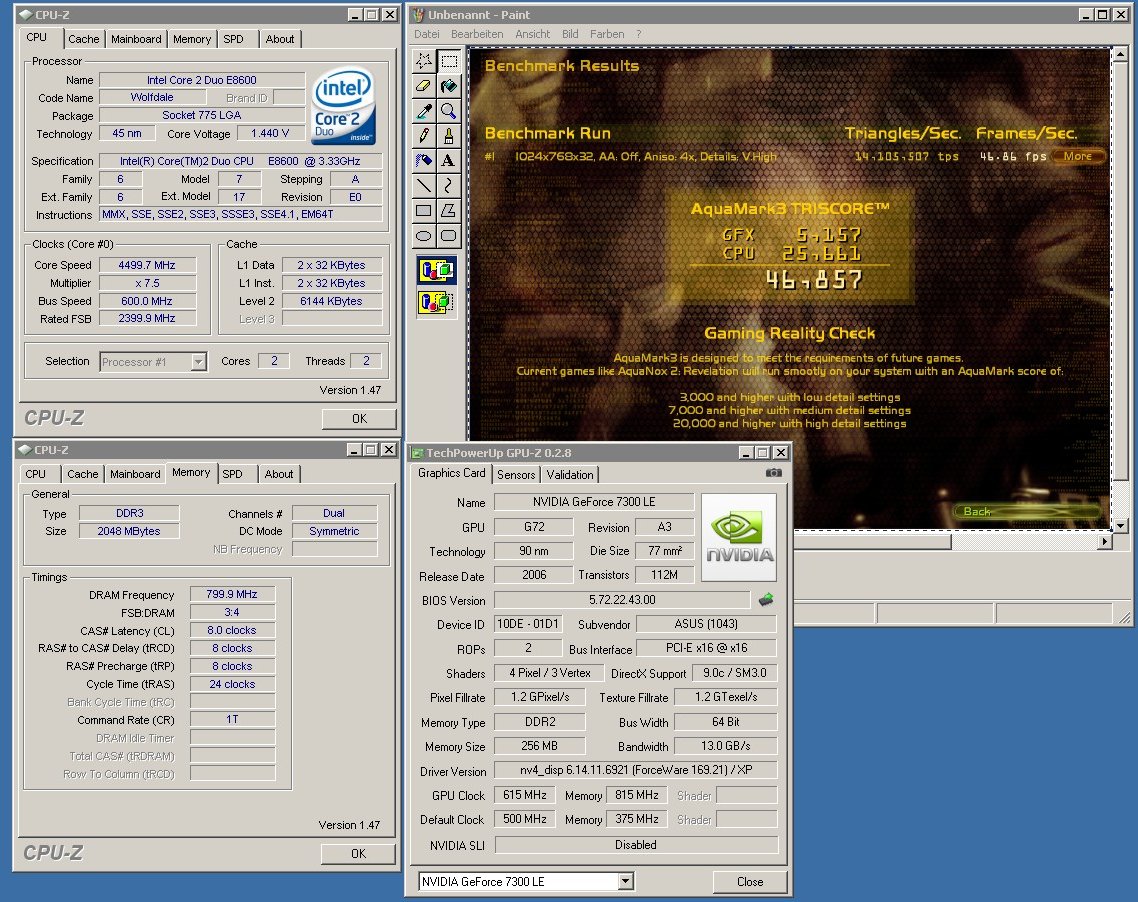
Task: Open the Ansicht menu in Paint
Action: tap(533, 34)
